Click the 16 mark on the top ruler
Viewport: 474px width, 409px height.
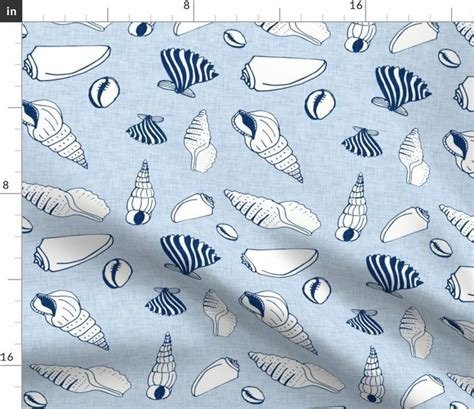point(356,5)
